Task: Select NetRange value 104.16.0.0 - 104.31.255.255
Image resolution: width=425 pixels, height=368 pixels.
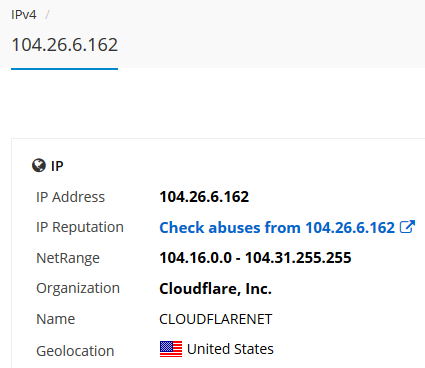Action: coord(255,258)
